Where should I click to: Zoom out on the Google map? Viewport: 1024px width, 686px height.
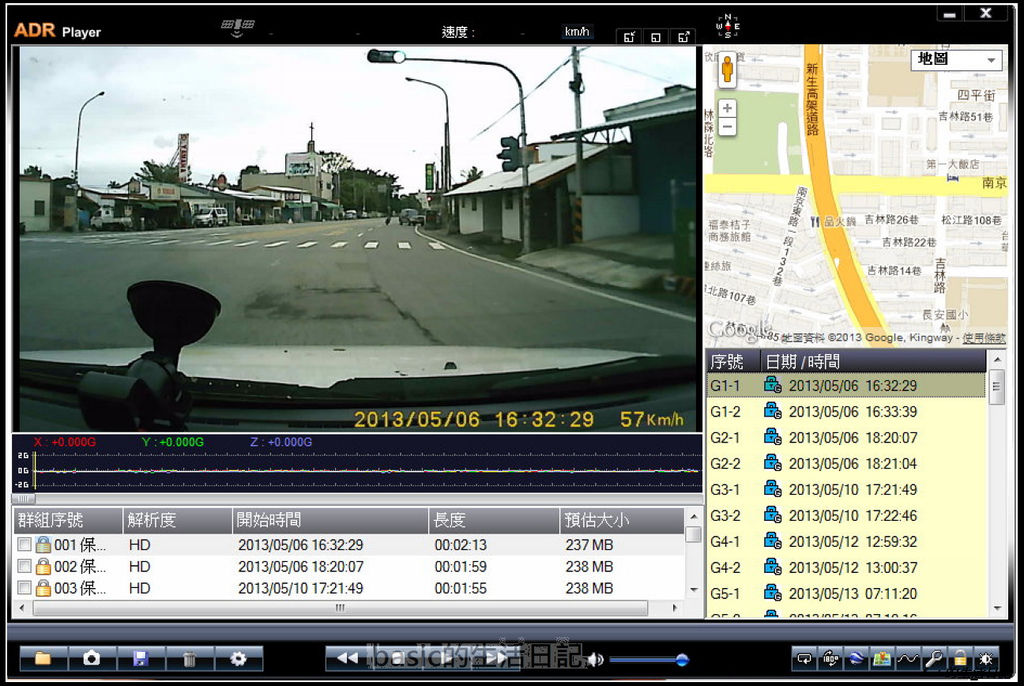[727, 127]
